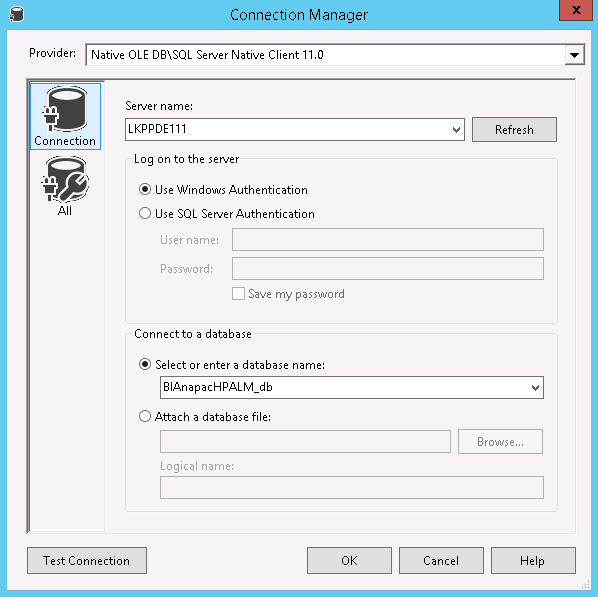Tick the Save my password checkbox

pyautogui.click(x=238, y=294)
